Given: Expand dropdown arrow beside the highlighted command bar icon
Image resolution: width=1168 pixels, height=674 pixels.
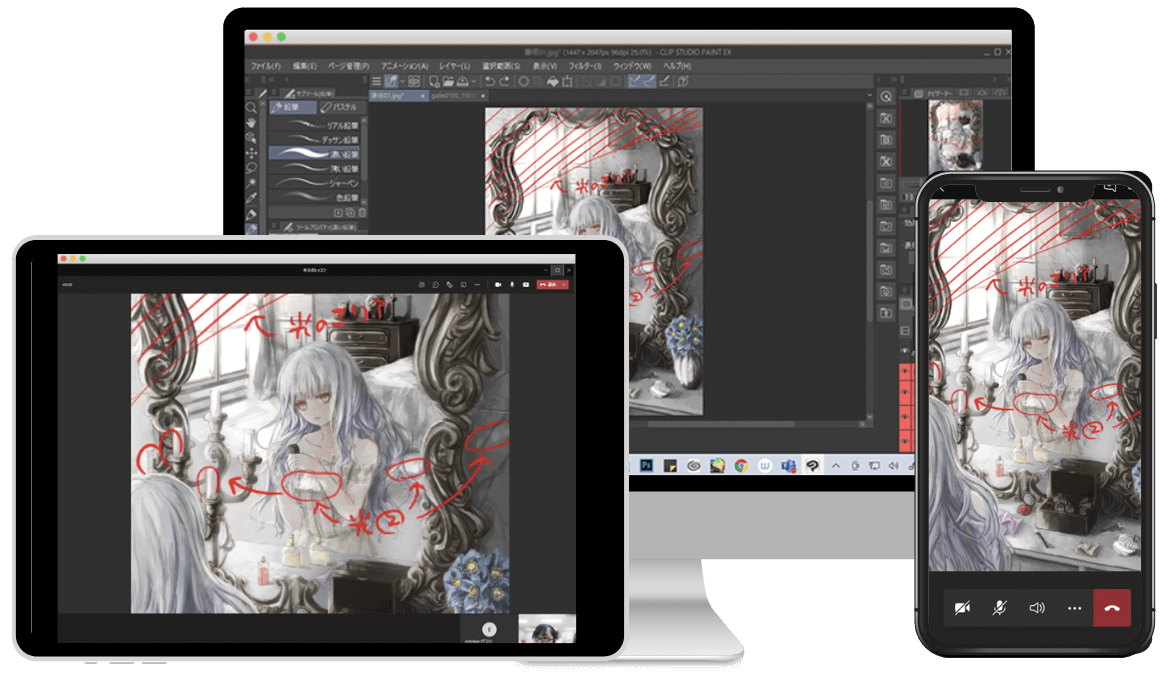Looking at the screenshot, I should [402, 81].
